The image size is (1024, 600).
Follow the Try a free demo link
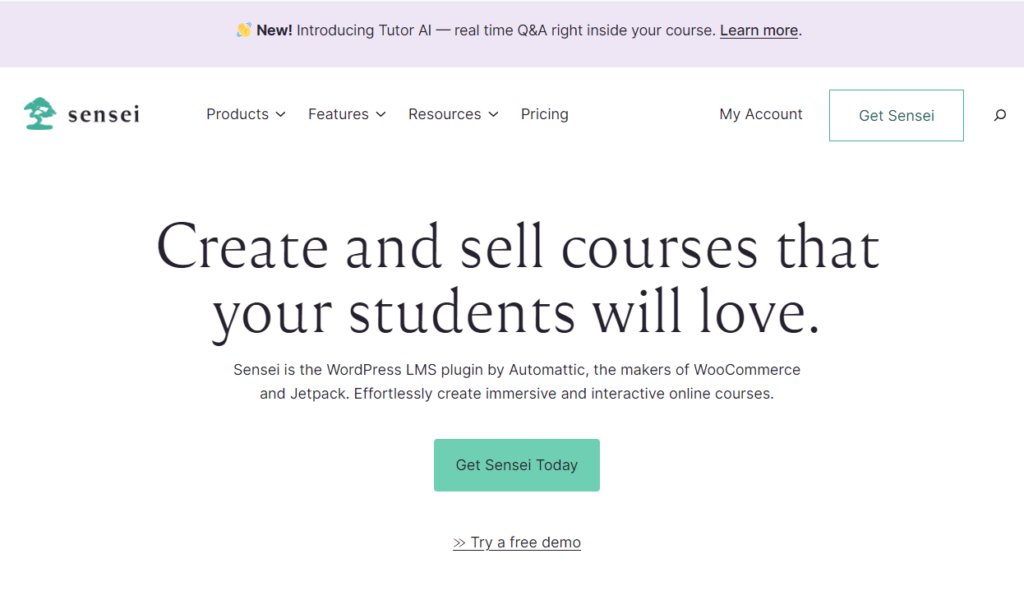click(x=525, y=542)
